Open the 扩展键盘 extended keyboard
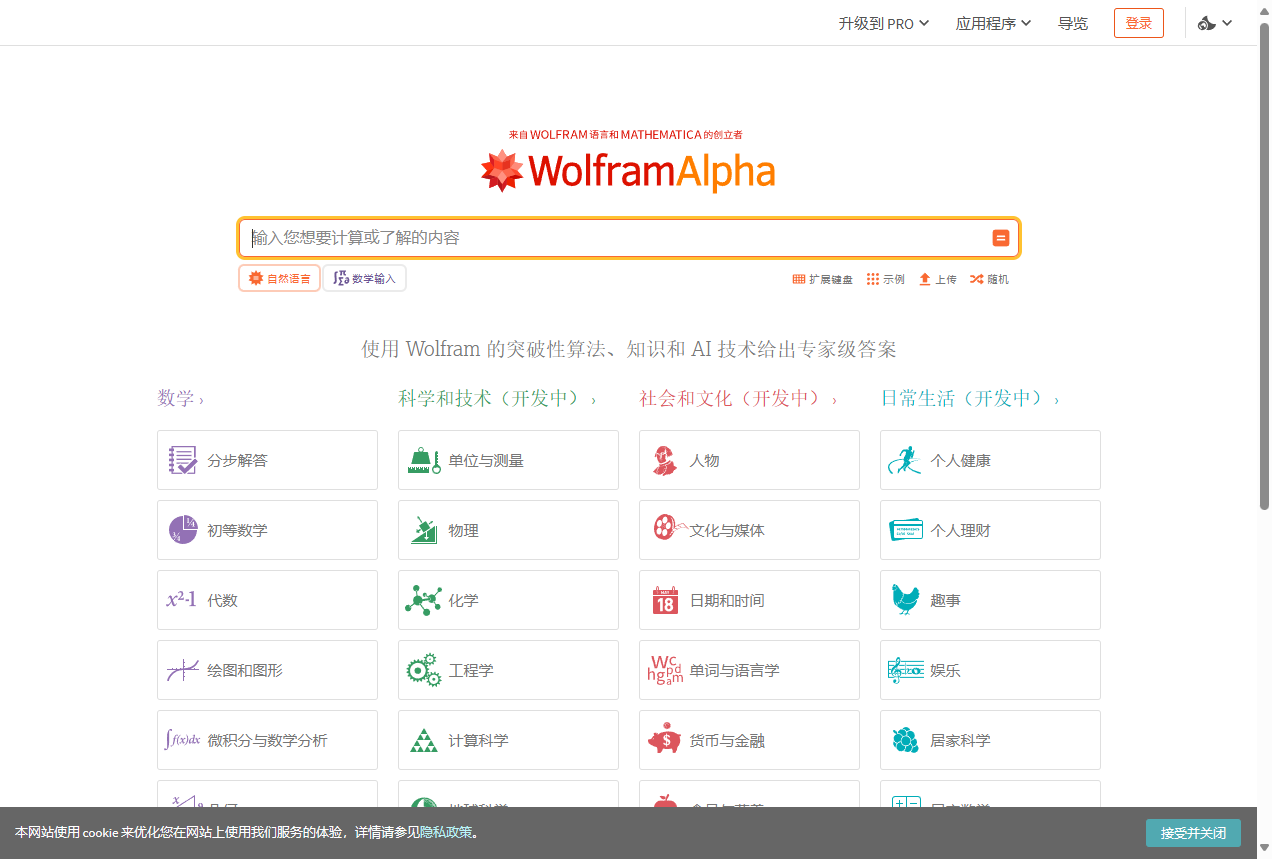The height and width of the screenshot is (859, 1272). pos(821,279)
